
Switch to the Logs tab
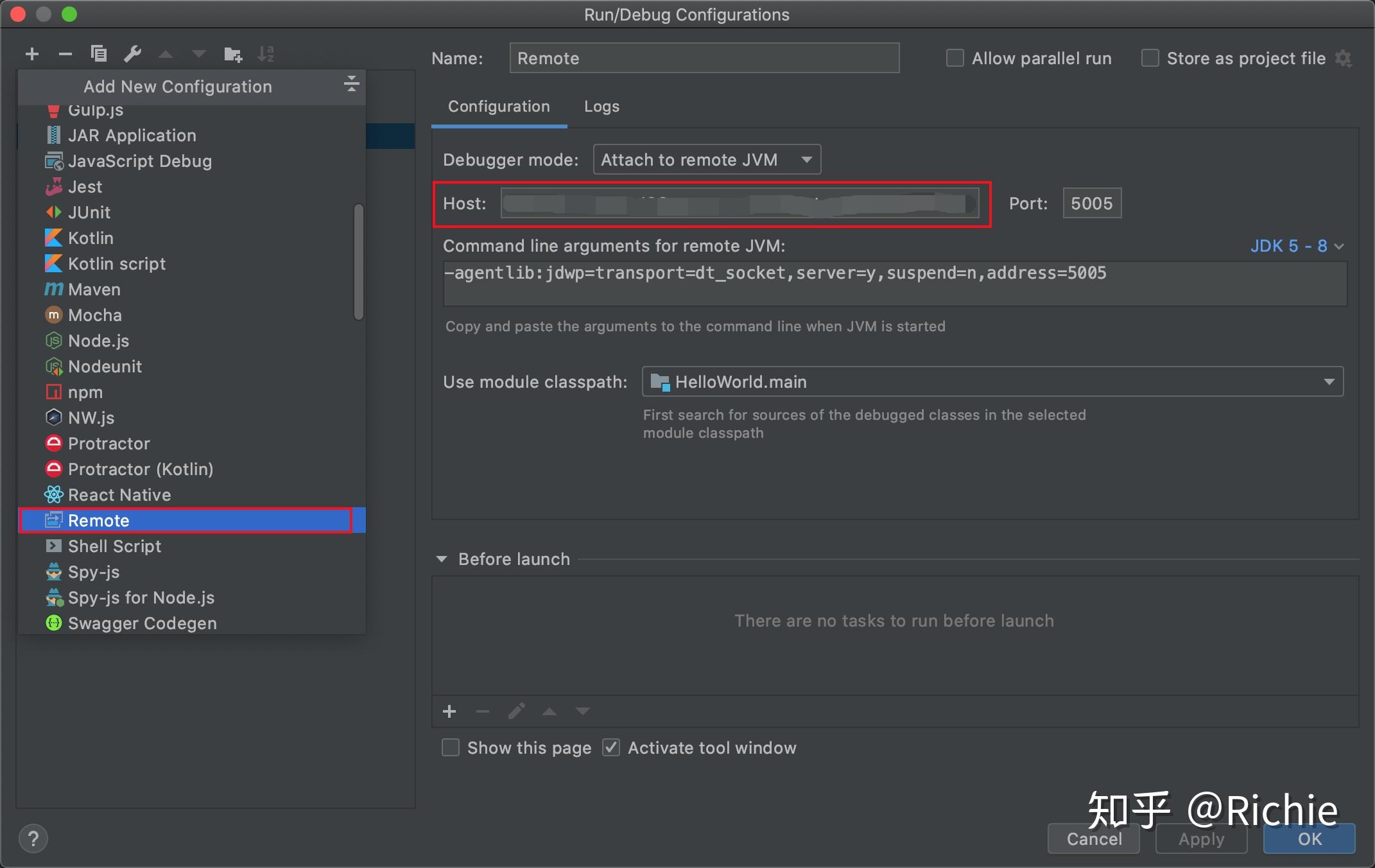click(601, 107)
